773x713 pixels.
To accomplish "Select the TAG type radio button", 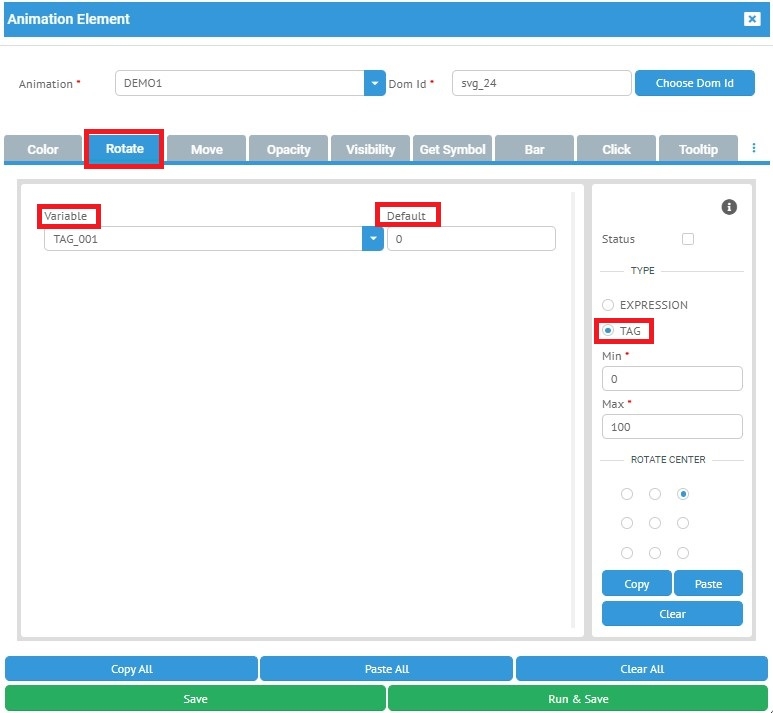I will coord(608,331).
